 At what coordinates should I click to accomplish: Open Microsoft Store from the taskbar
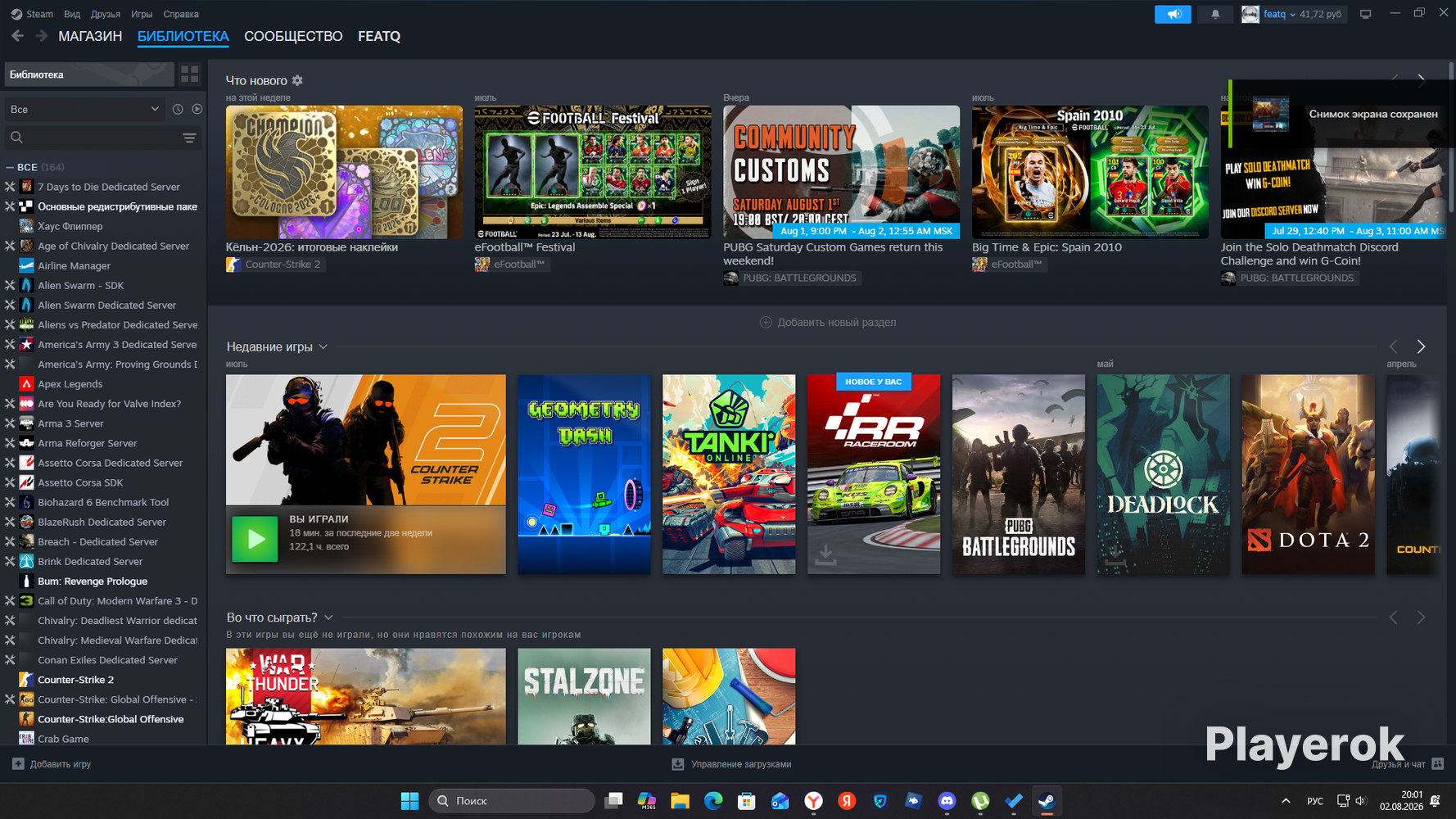point(747,801)
